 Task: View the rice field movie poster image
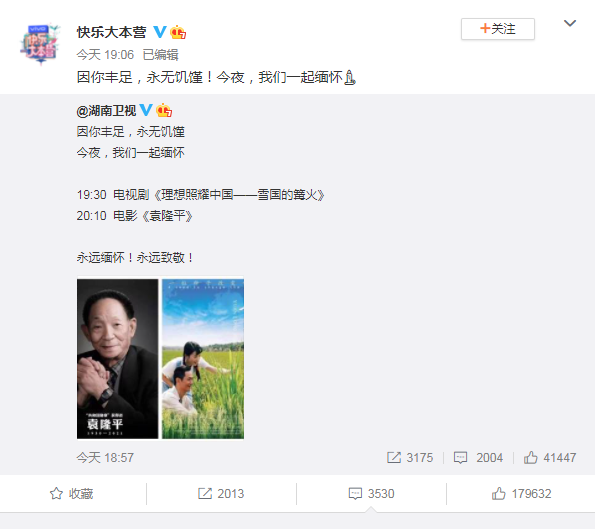pos(203,359)
